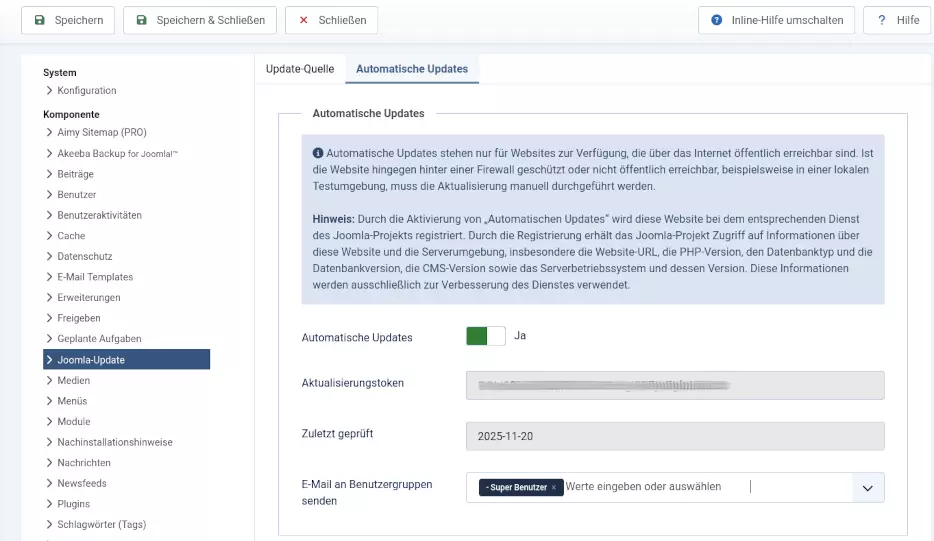Open Geplante Aufgaben settings
The width and height of the screenshot is (934, 541).
coord(99,338)
